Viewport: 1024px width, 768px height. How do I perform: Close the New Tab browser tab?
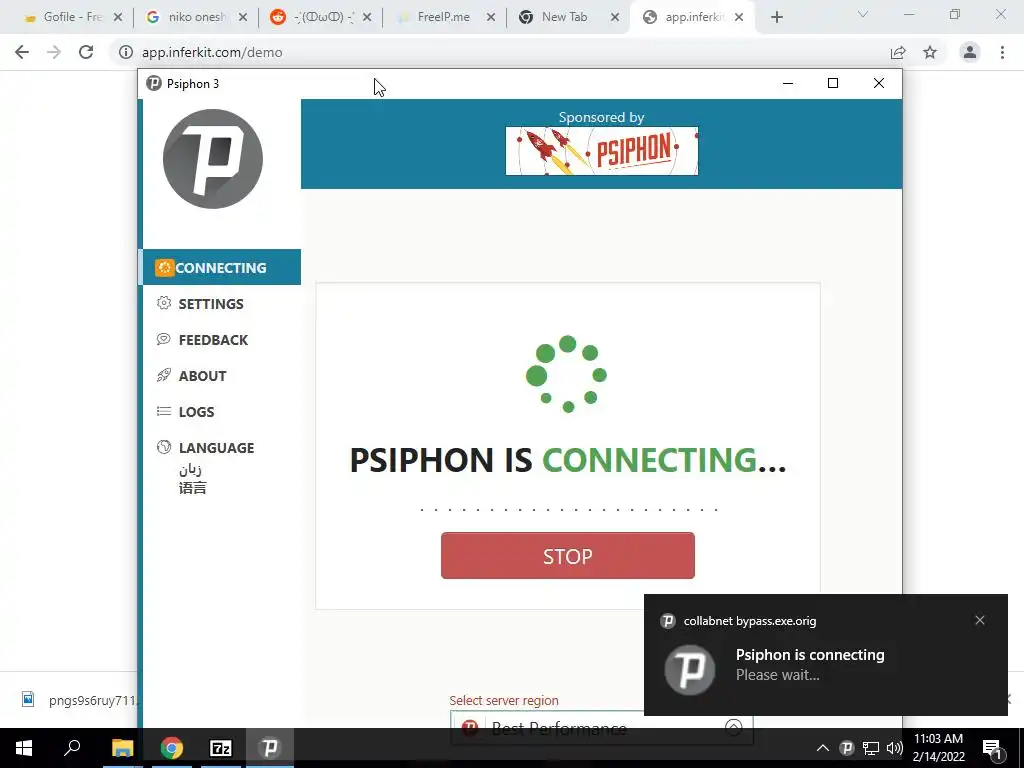coord(615,18)
